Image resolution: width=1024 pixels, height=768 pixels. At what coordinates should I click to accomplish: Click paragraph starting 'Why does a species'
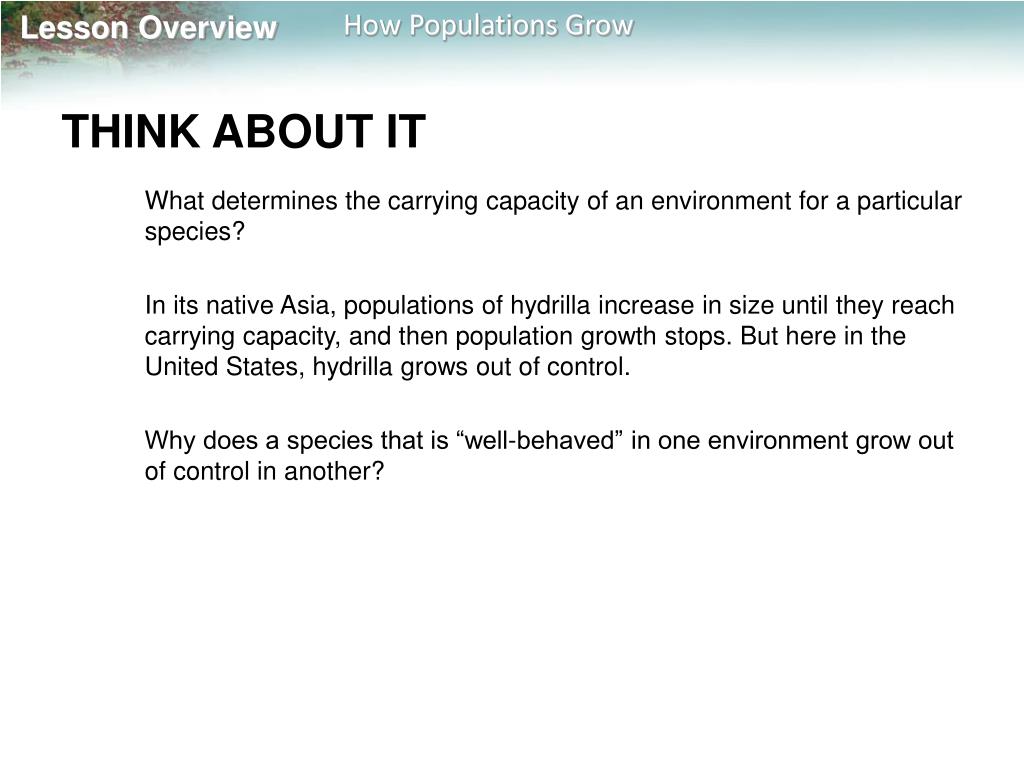point(549,455)
